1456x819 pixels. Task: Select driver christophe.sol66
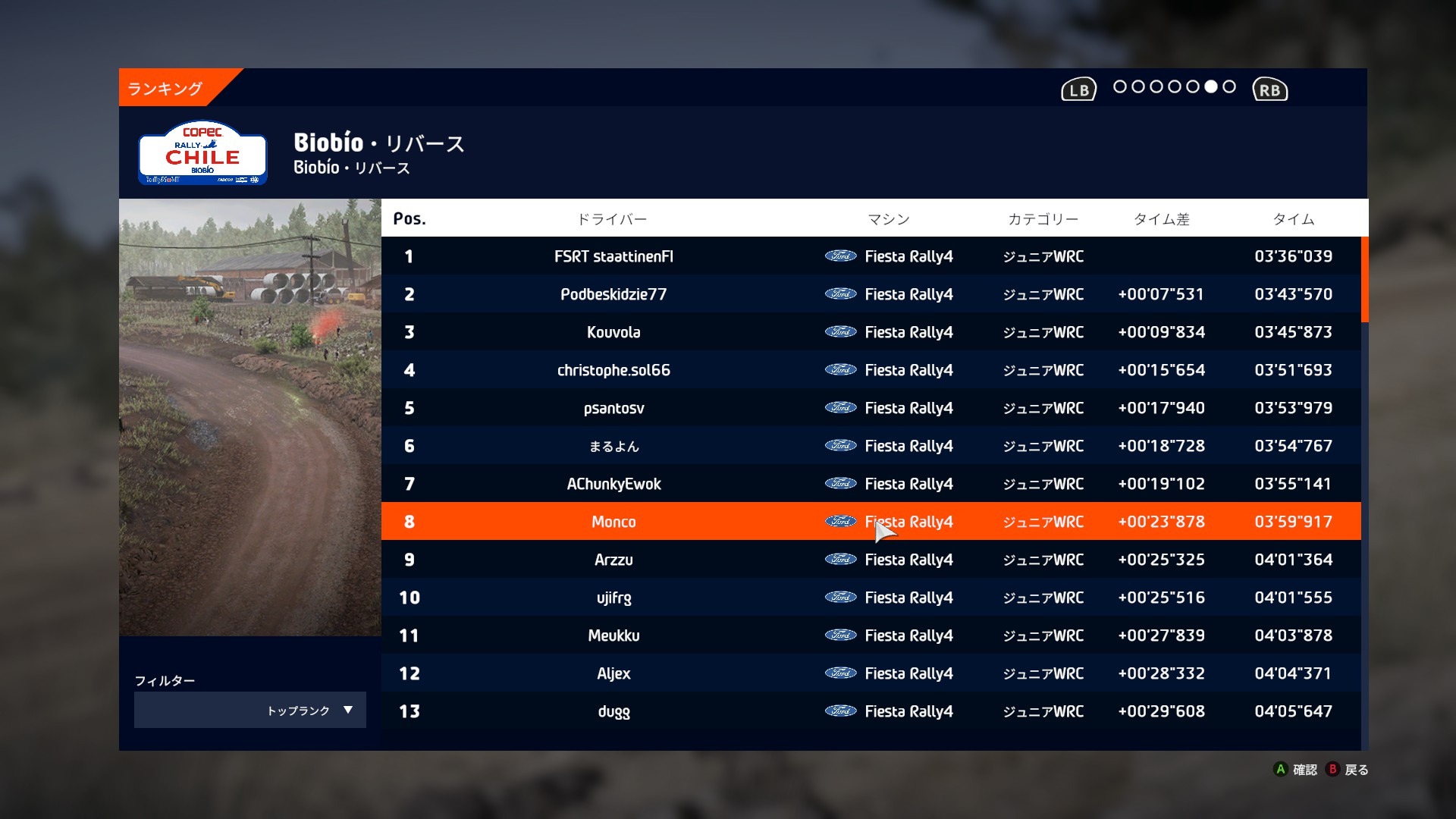(613, 370)
